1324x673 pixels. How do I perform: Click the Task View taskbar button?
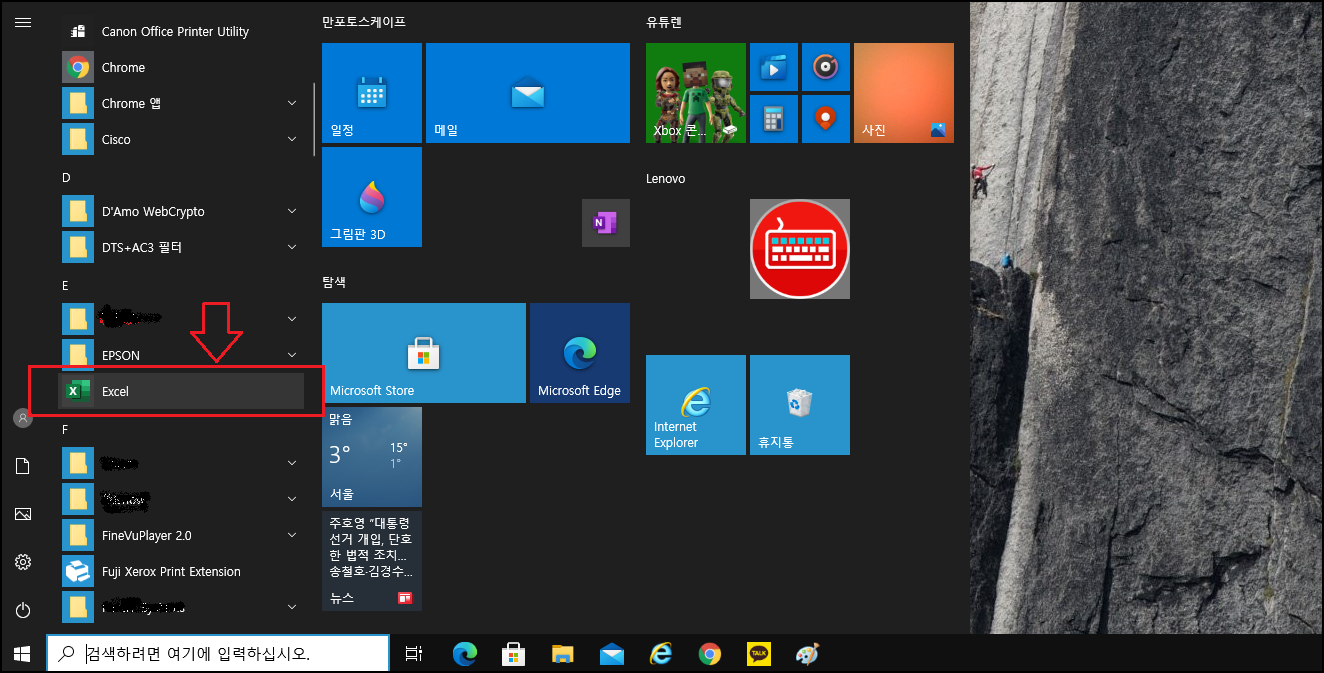413,654
